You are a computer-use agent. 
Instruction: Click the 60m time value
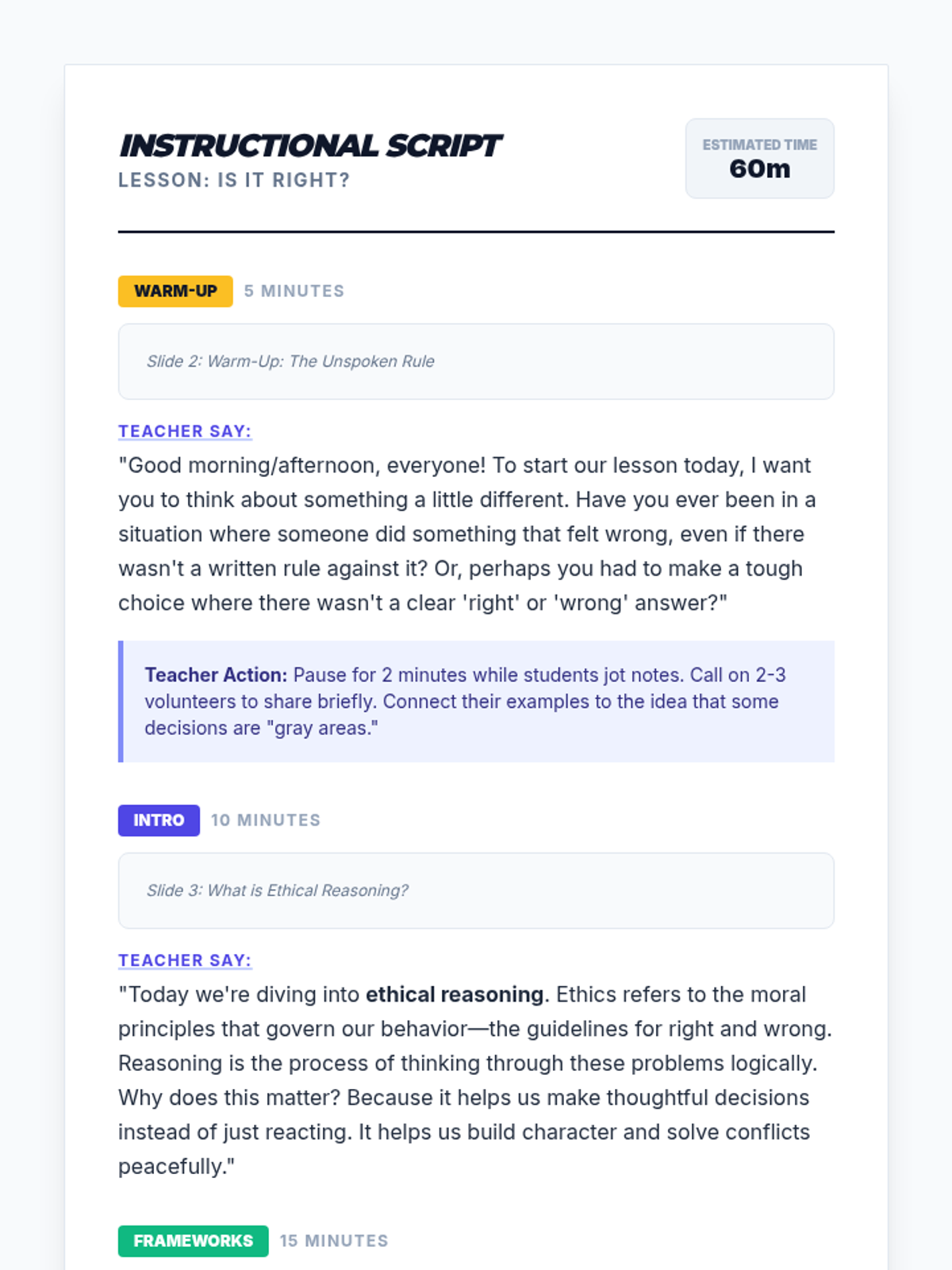(760, 169)
